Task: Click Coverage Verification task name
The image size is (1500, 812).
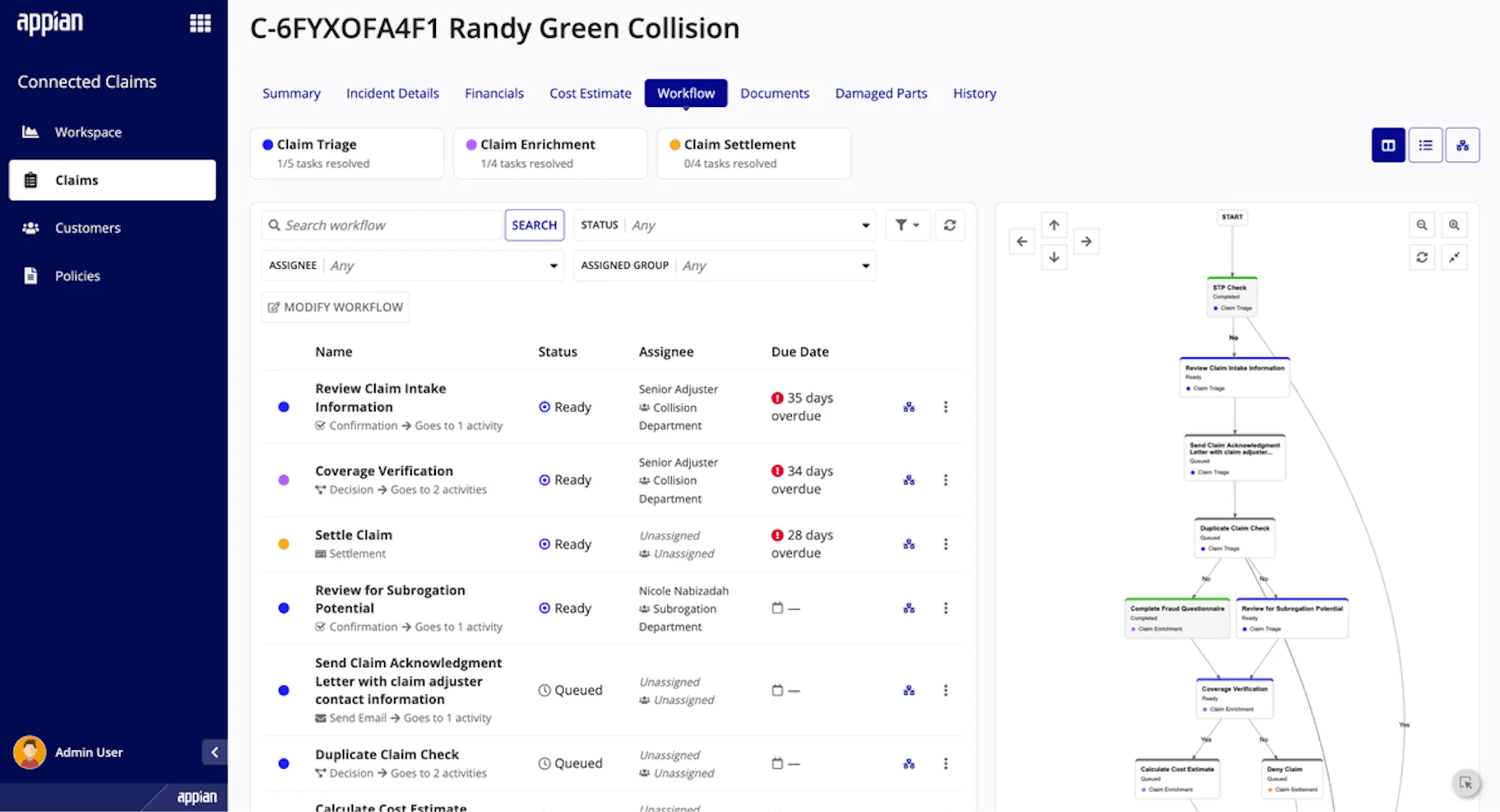Action: 384,471
